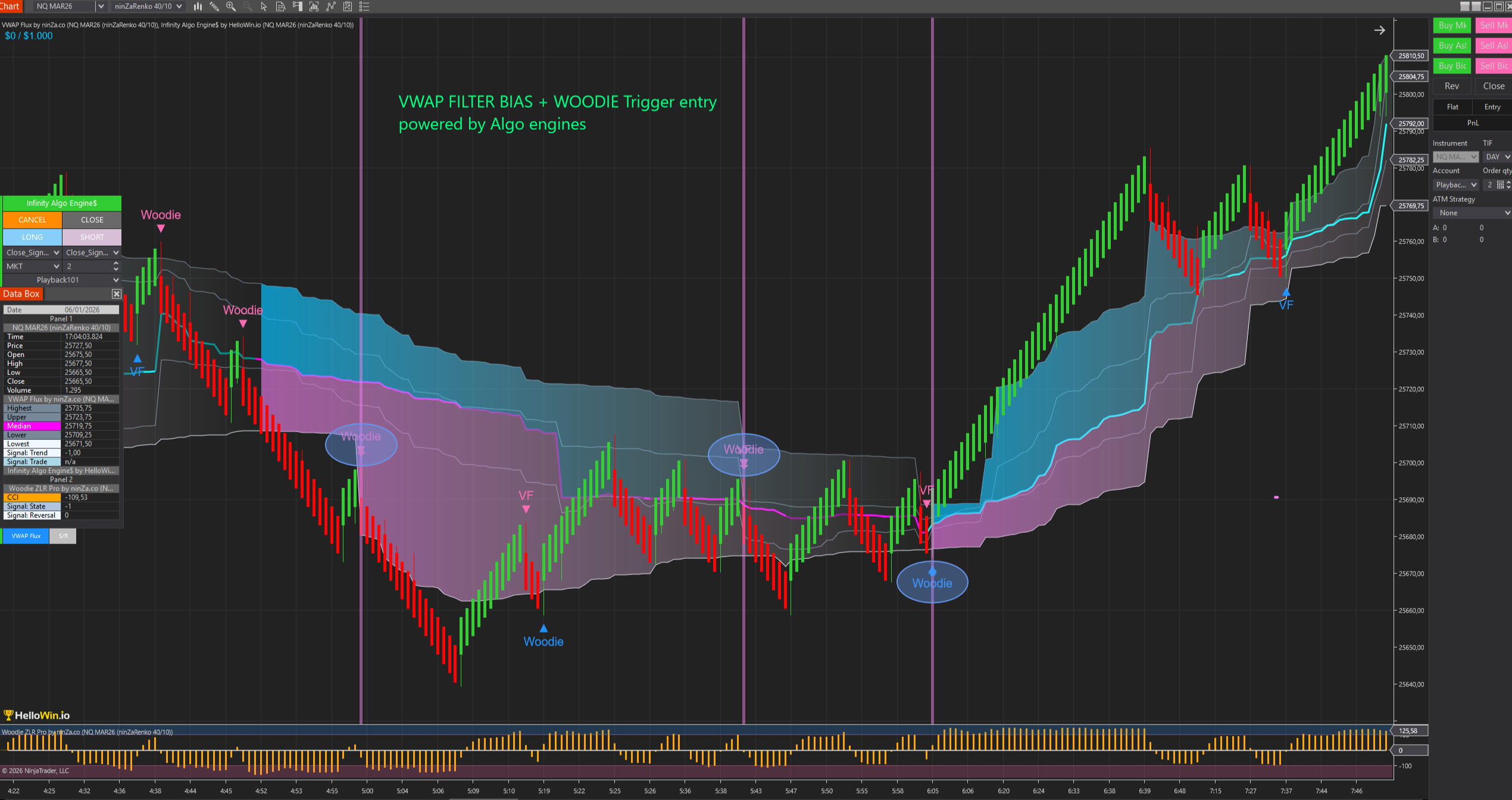1512x800 pixels.
Task: Click the Rev button in trader panel
Action: click(1451, 86)
